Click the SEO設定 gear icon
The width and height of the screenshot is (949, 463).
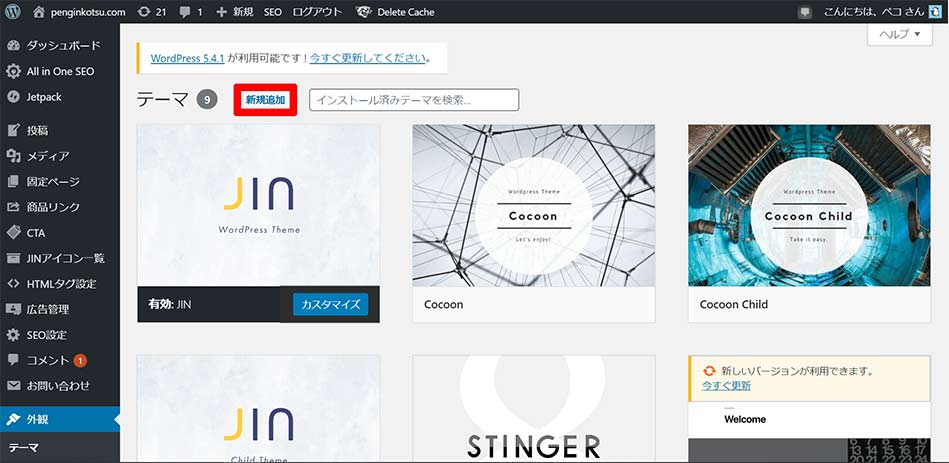tap(13, 335)
